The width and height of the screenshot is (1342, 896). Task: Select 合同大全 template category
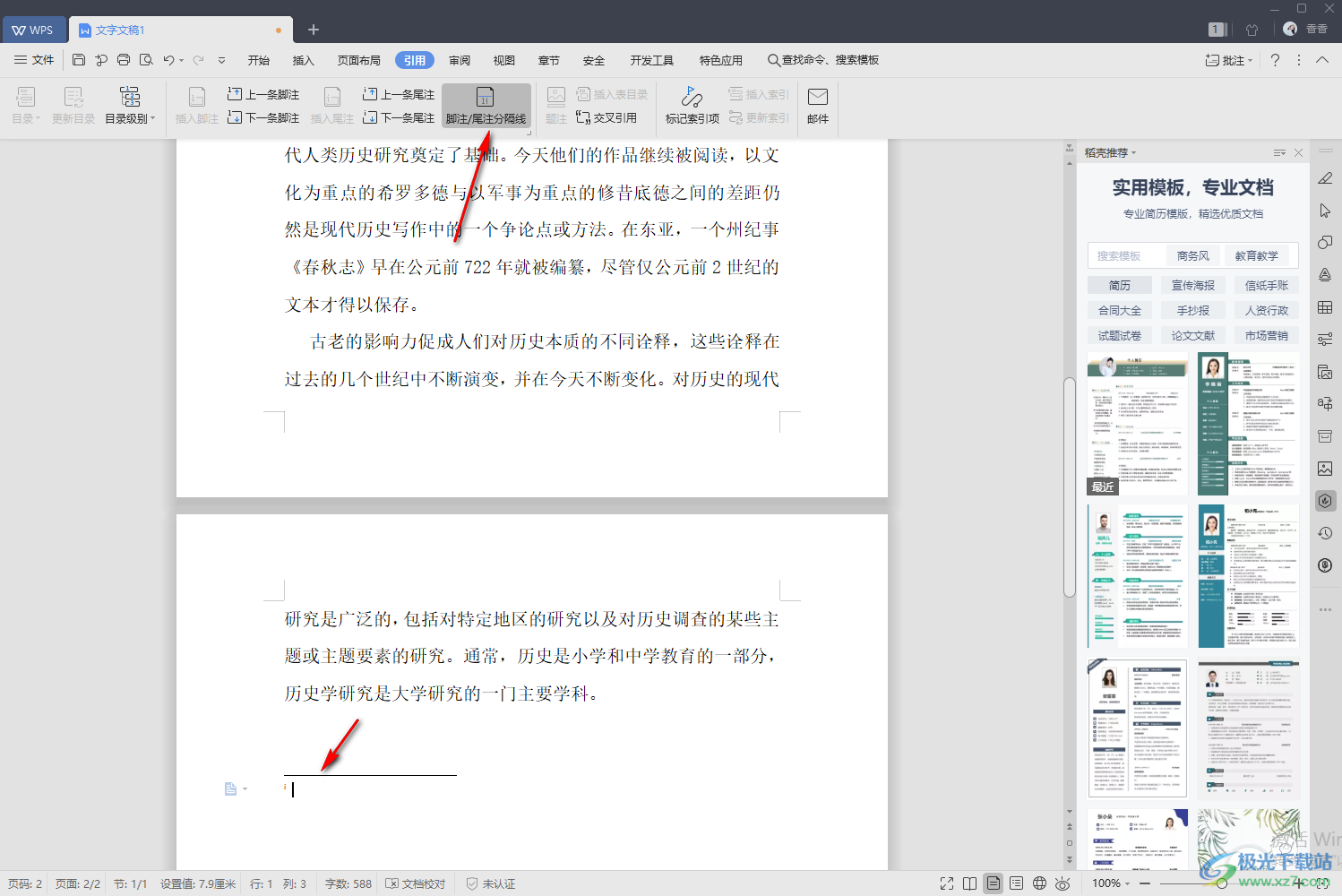[x=1120, y=310]
